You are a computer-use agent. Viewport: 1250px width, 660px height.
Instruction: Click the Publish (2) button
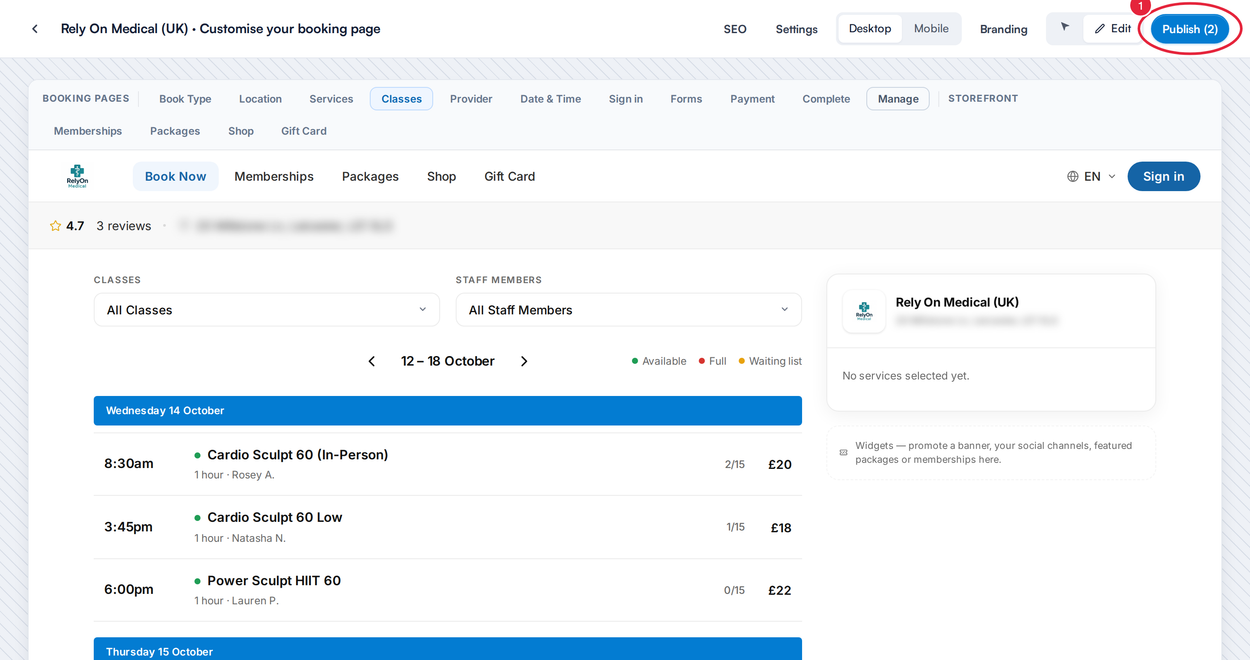[x=1190, y=29]
